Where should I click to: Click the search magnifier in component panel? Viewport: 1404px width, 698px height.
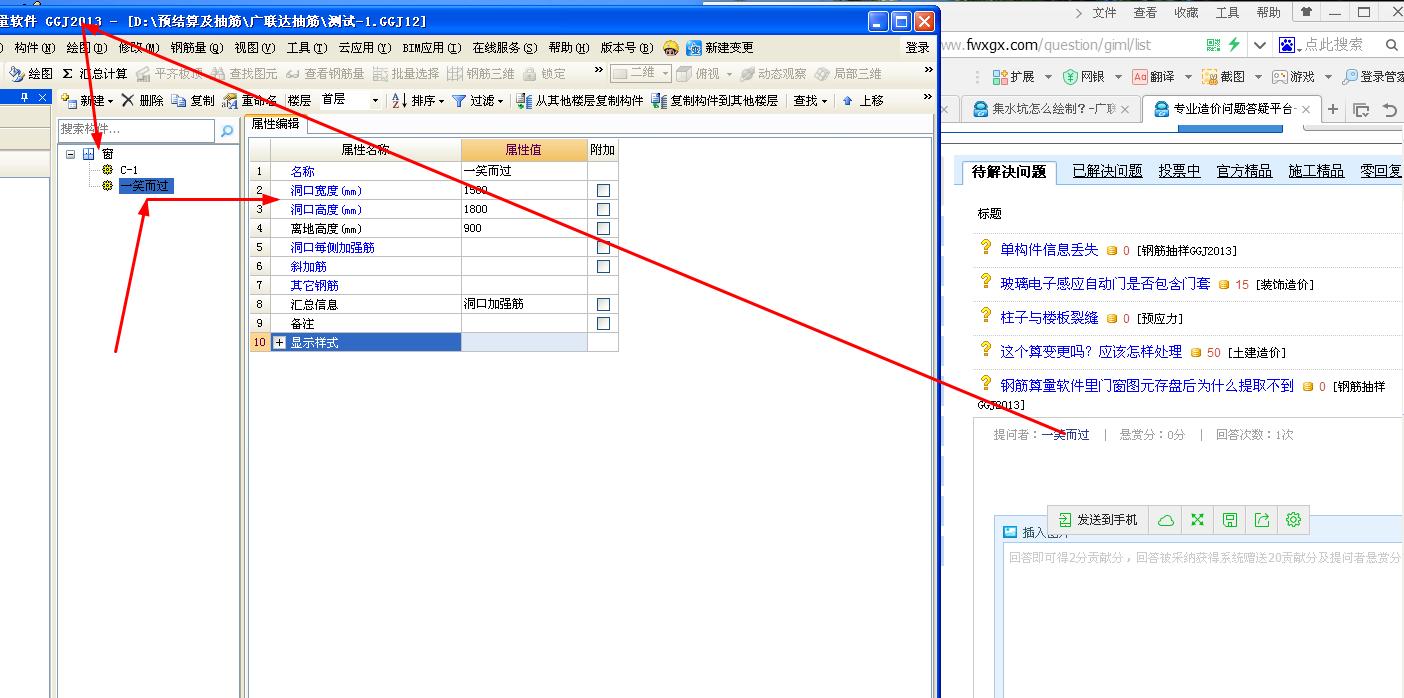(227, 130)
